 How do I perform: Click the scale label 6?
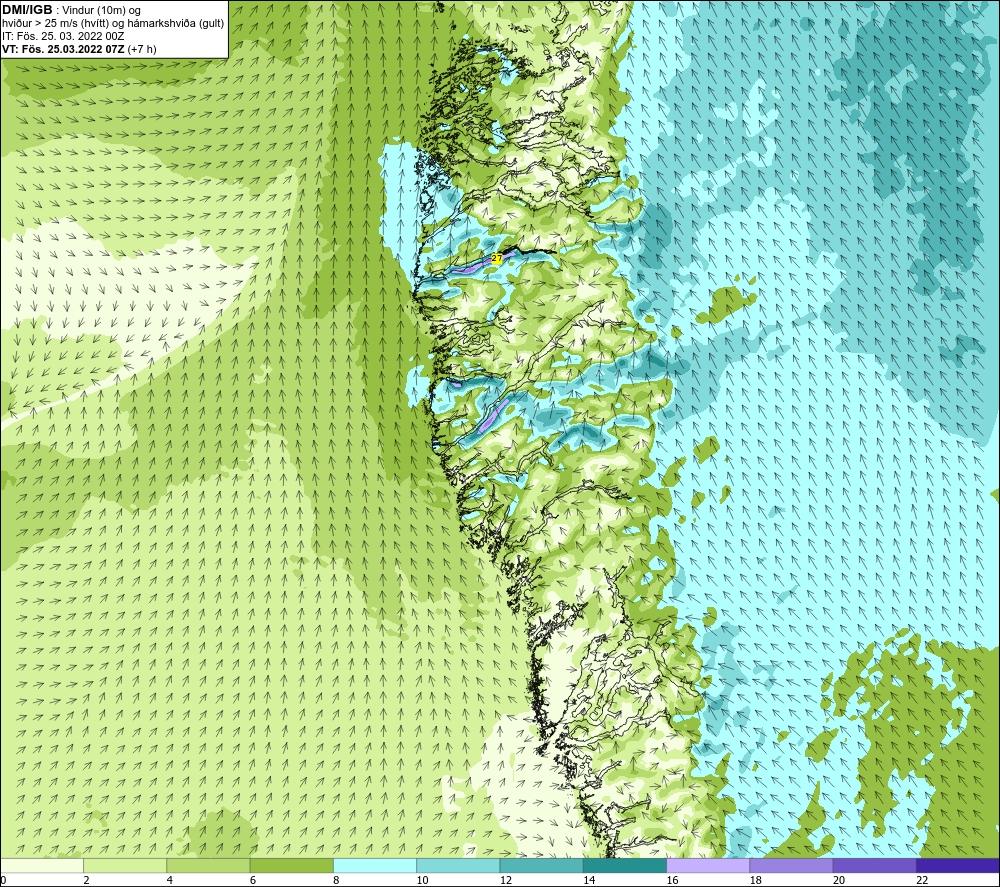(253, 880)
